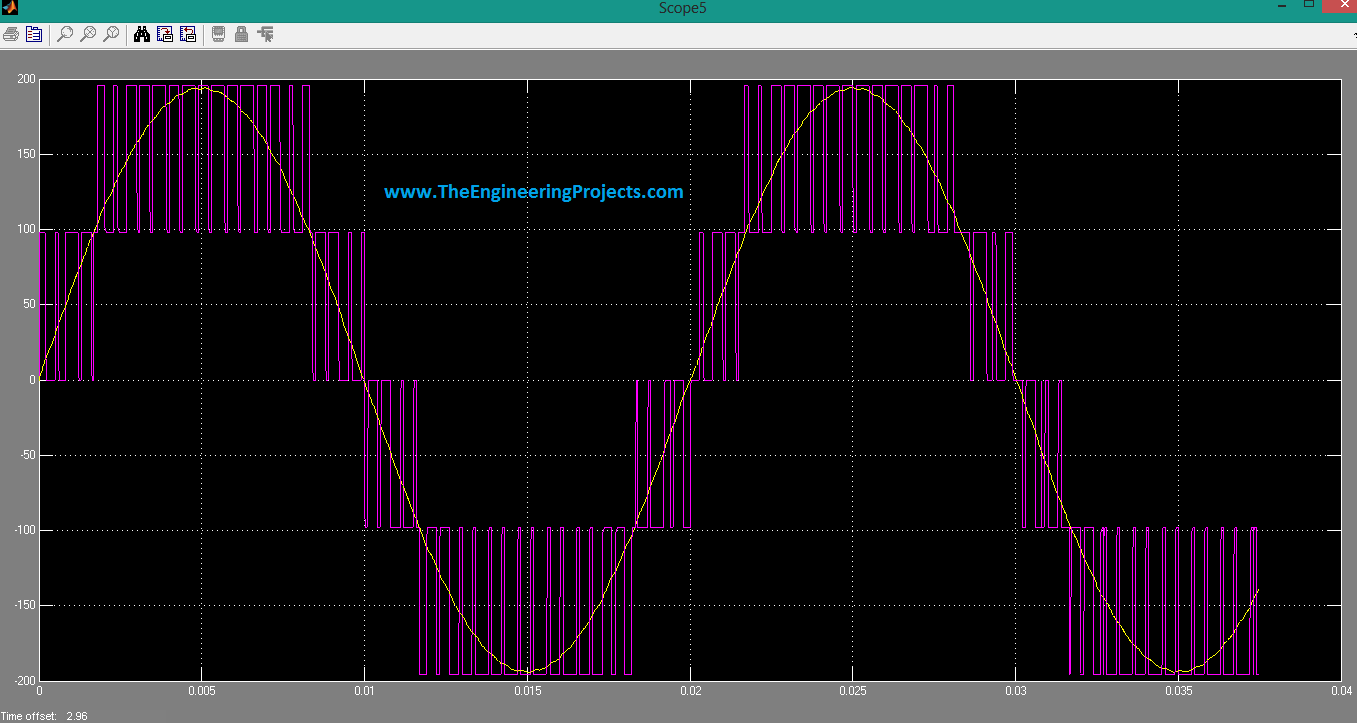Click the y-axis label 100
Viewport: 1357px width, 723px height.
click(26, 230)
